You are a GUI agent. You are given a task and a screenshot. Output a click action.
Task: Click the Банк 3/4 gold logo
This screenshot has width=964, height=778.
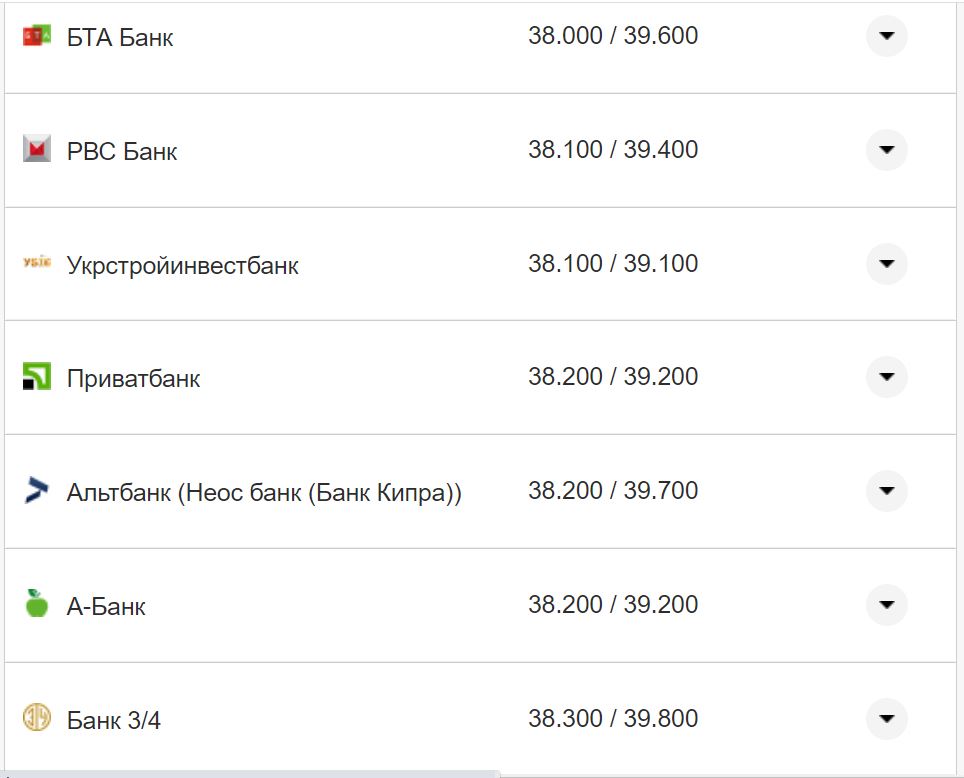(36, 718)
